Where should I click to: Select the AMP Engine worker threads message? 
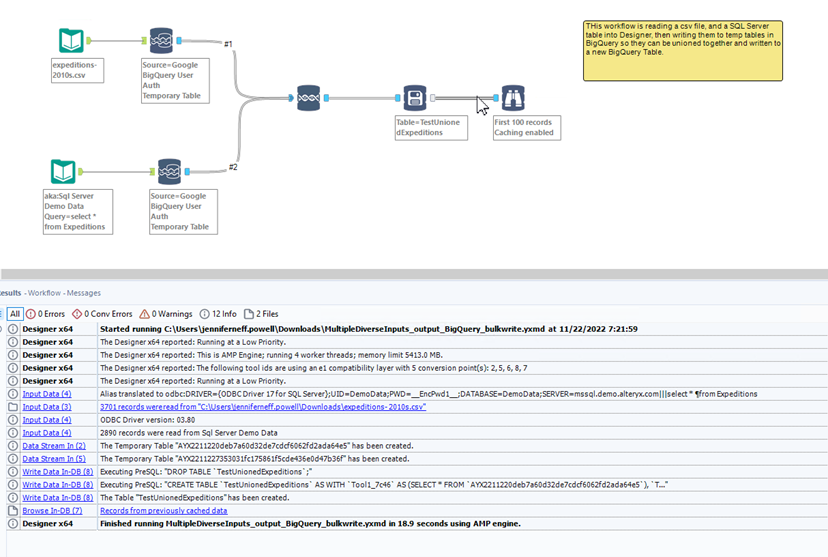click(271, 355)
